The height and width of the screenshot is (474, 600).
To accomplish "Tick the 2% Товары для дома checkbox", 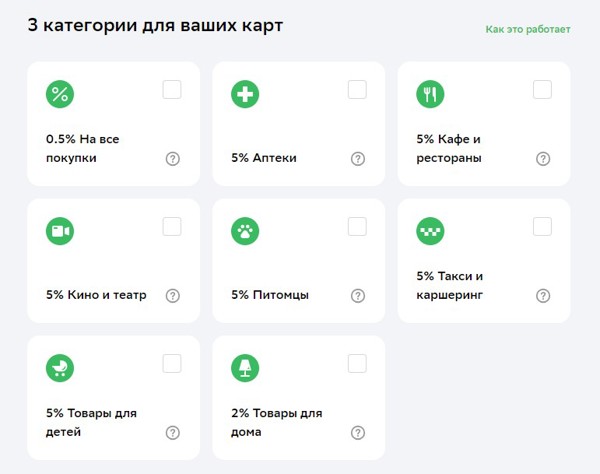I will 357,364.
